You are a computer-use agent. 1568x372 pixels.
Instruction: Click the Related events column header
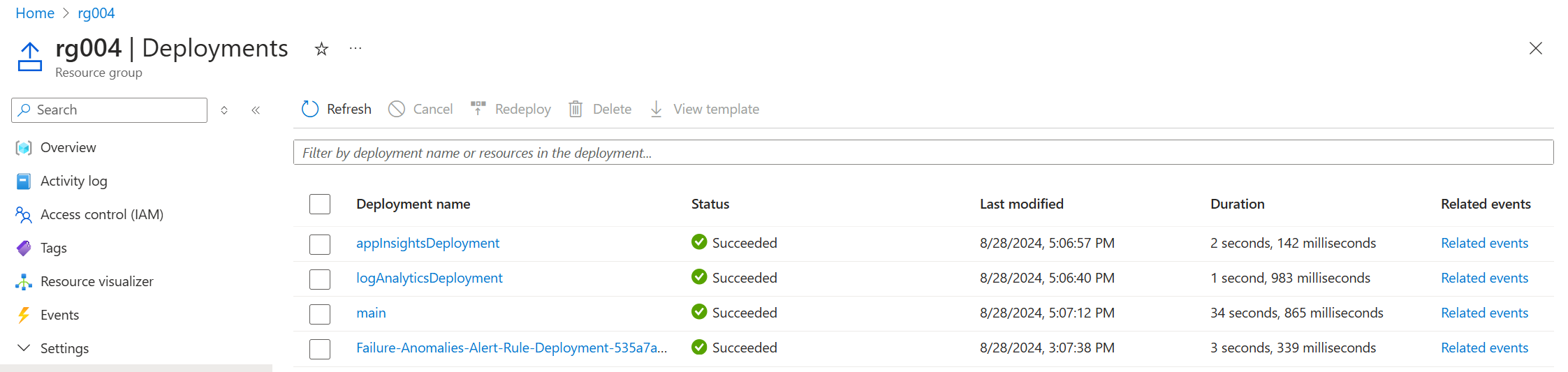[x=1486, y=204]
